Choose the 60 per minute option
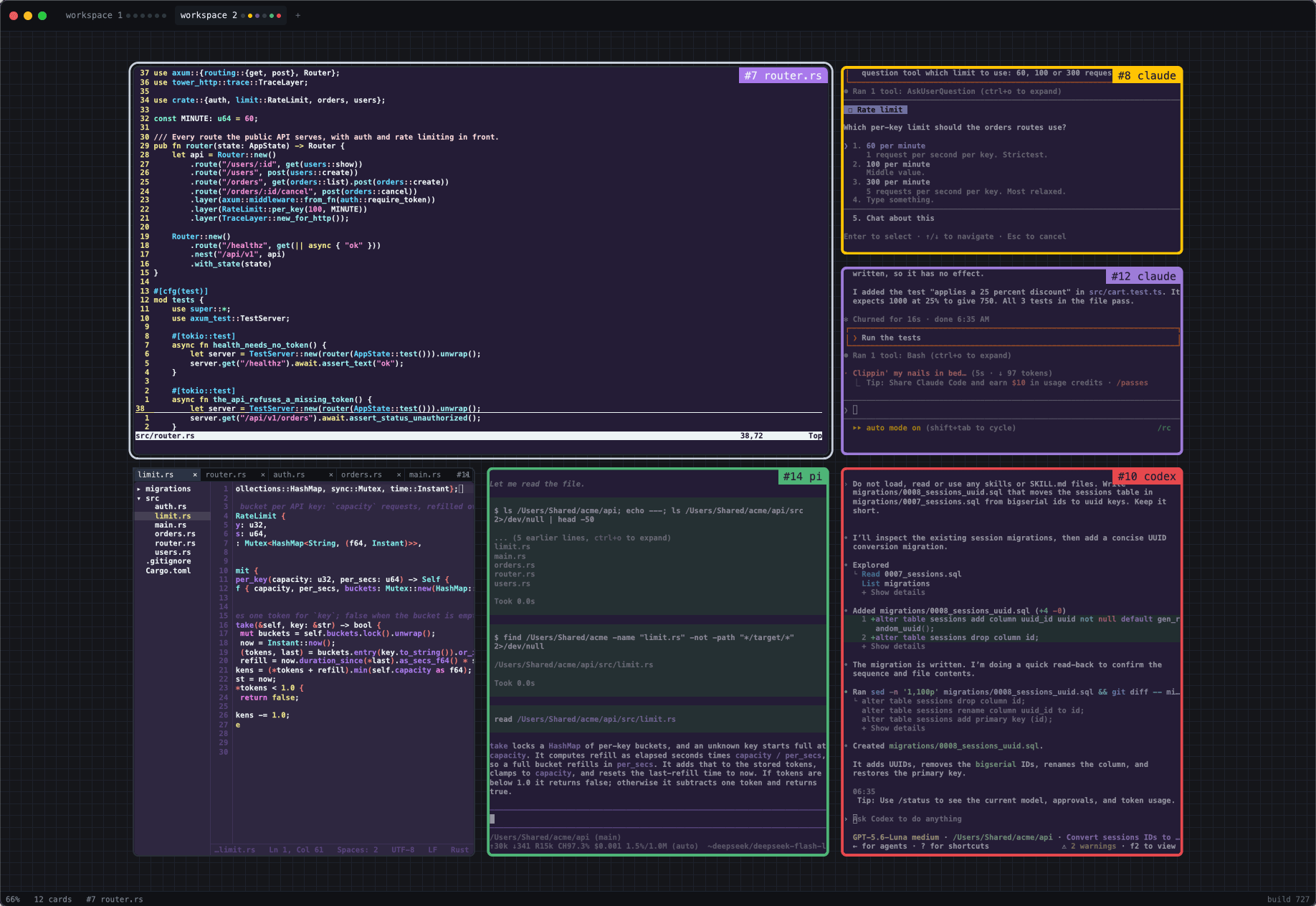 pos(895,146)
